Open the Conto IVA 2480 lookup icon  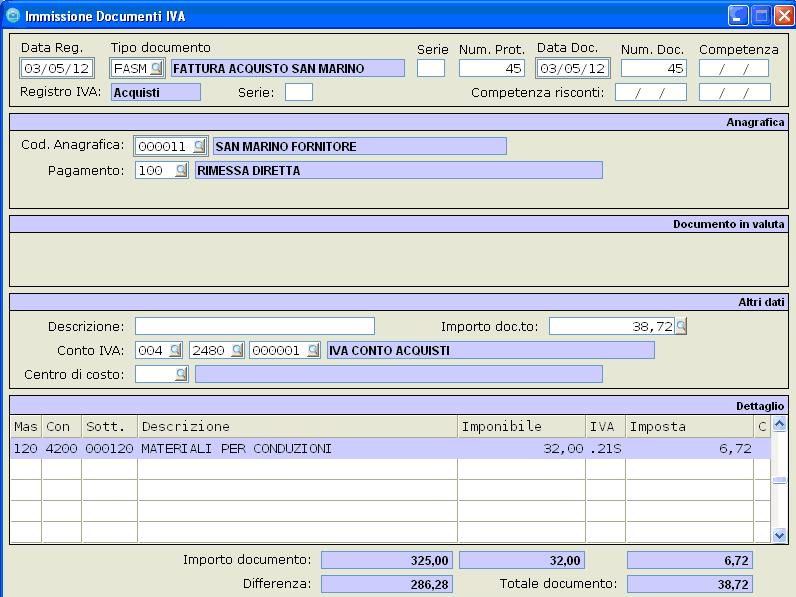(237, 350)
